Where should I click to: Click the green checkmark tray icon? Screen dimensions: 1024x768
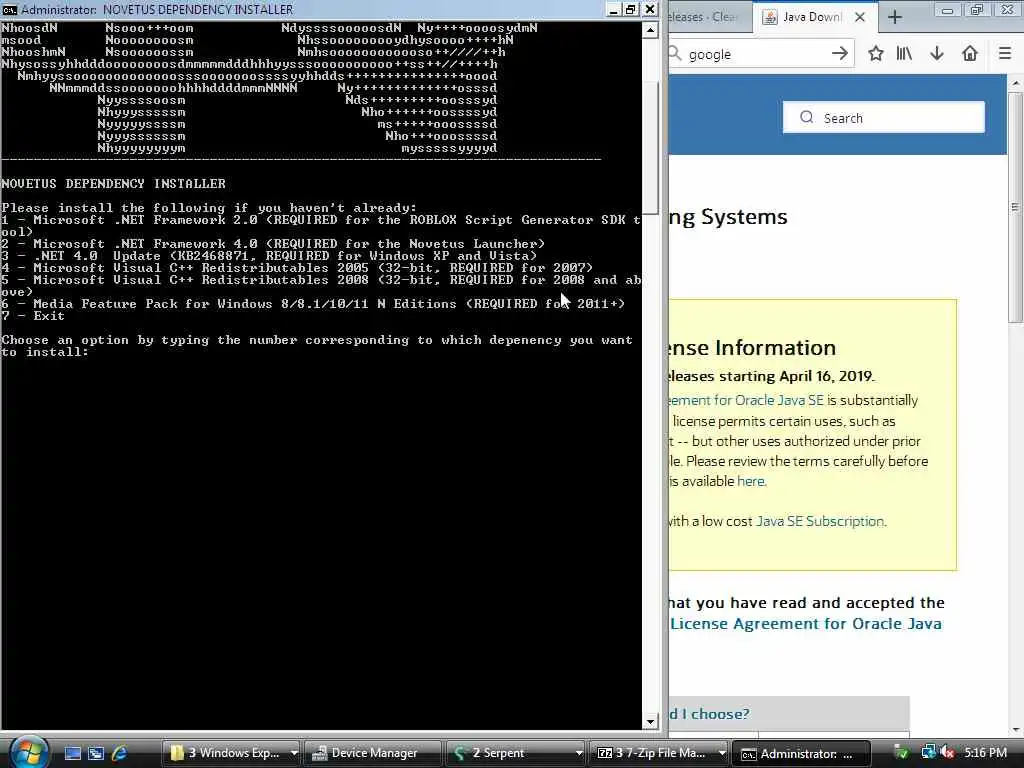coord(901,753)
